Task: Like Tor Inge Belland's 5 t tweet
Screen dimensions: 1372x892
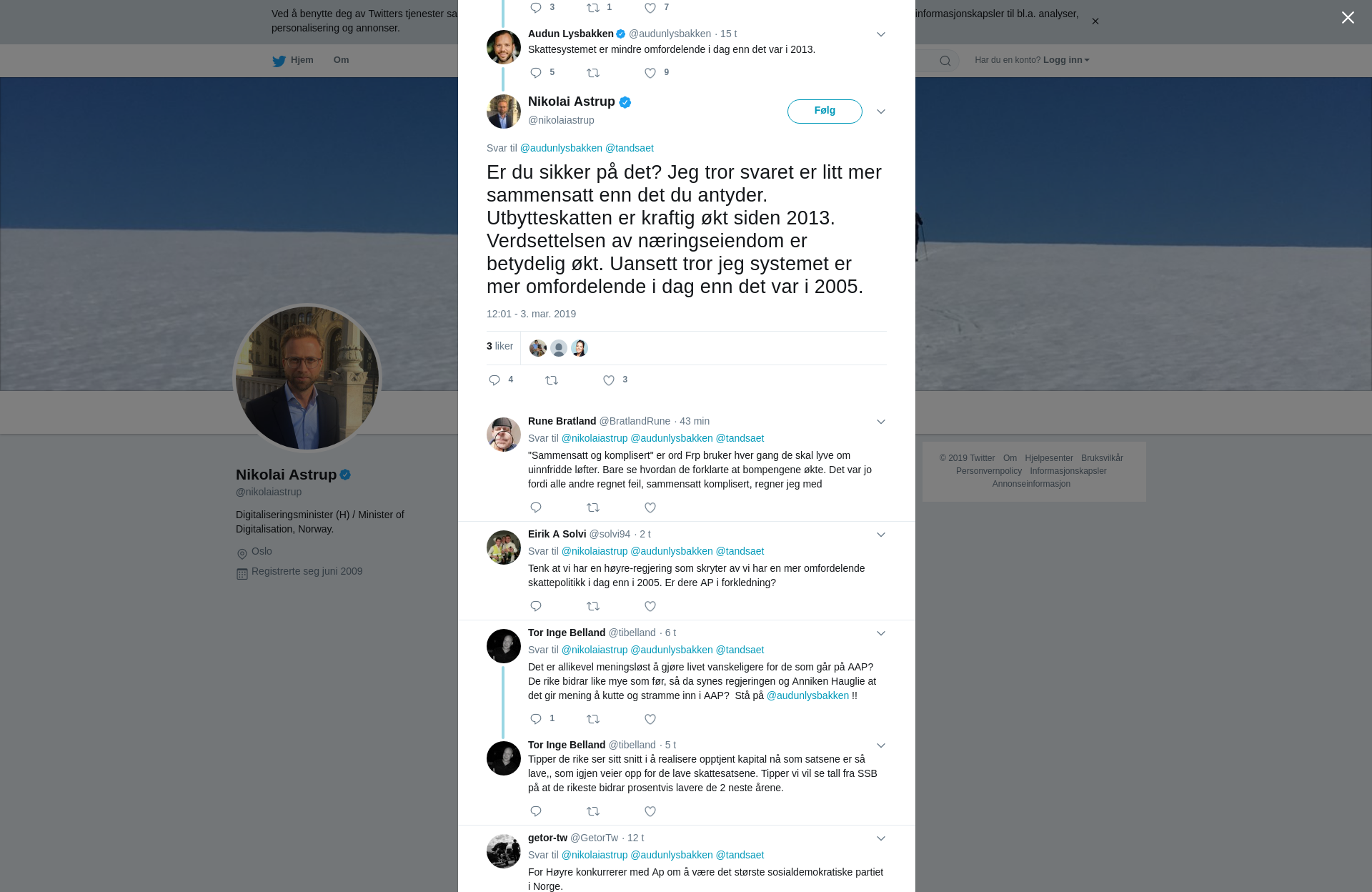Action: (650, 811)
